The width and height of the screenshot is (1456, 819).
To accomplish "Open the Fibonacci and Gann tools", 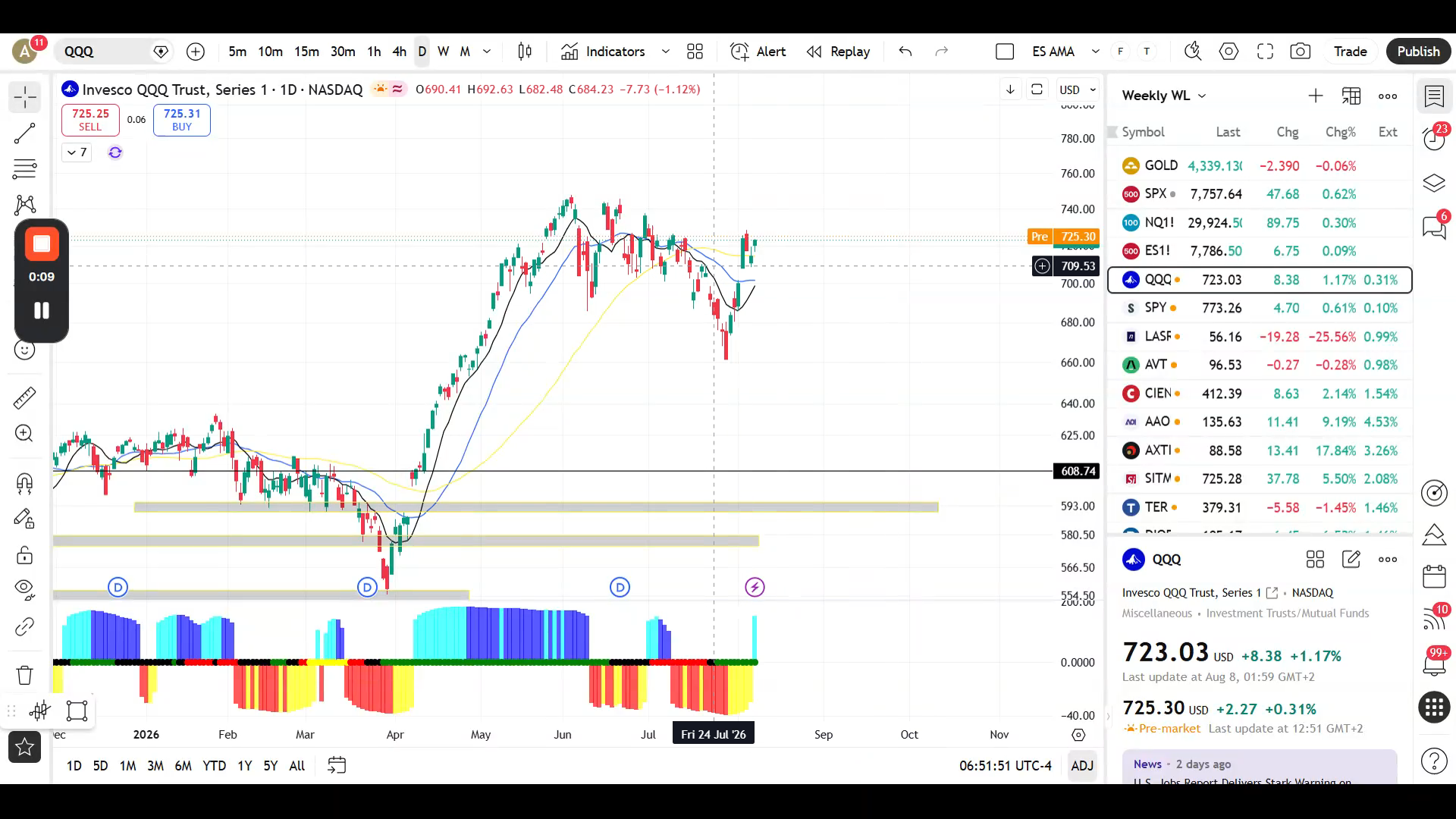I will point(25,169).
